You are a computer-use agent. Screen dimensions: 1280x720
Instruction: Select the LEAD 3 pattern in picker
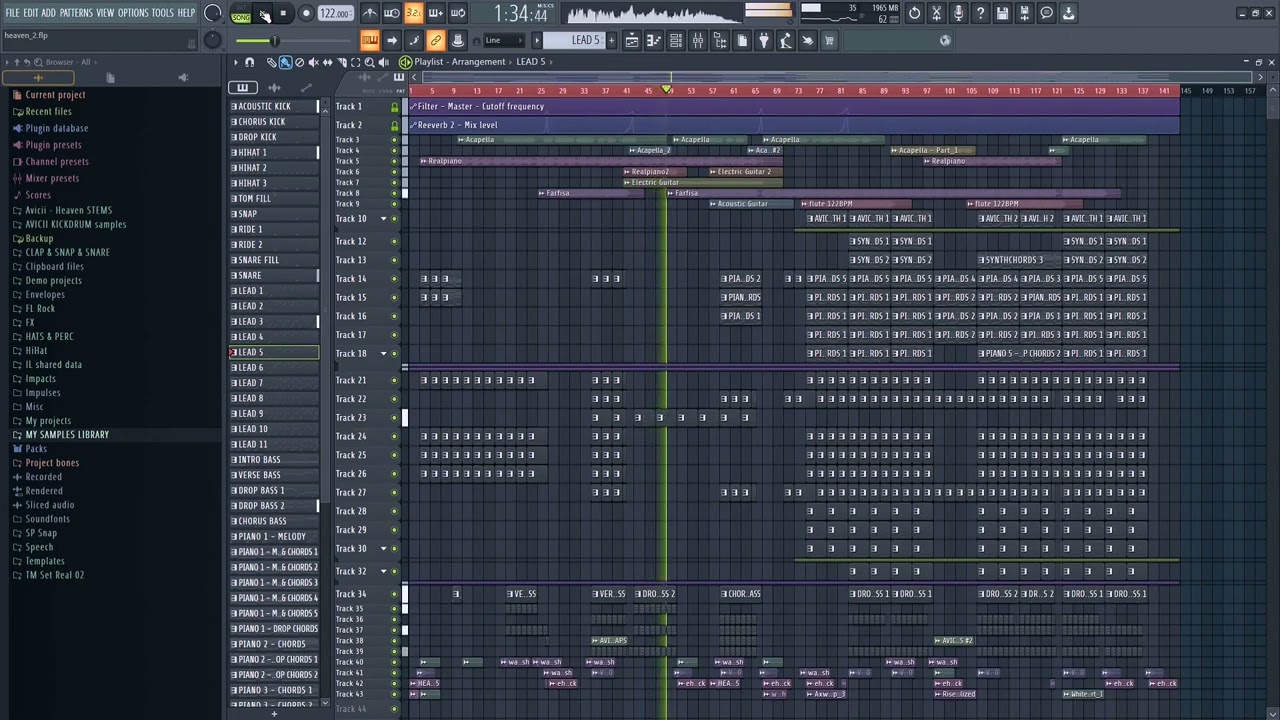tap(274, 321)
